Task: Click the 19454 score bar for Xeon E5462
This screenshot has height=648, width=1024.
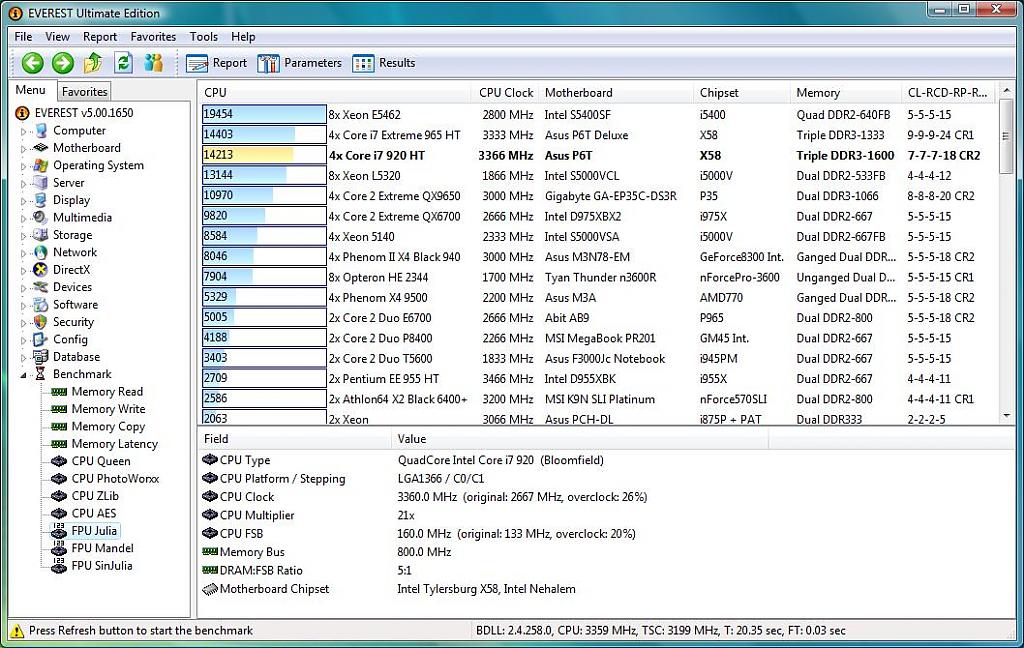Action: tap(264, 114)
